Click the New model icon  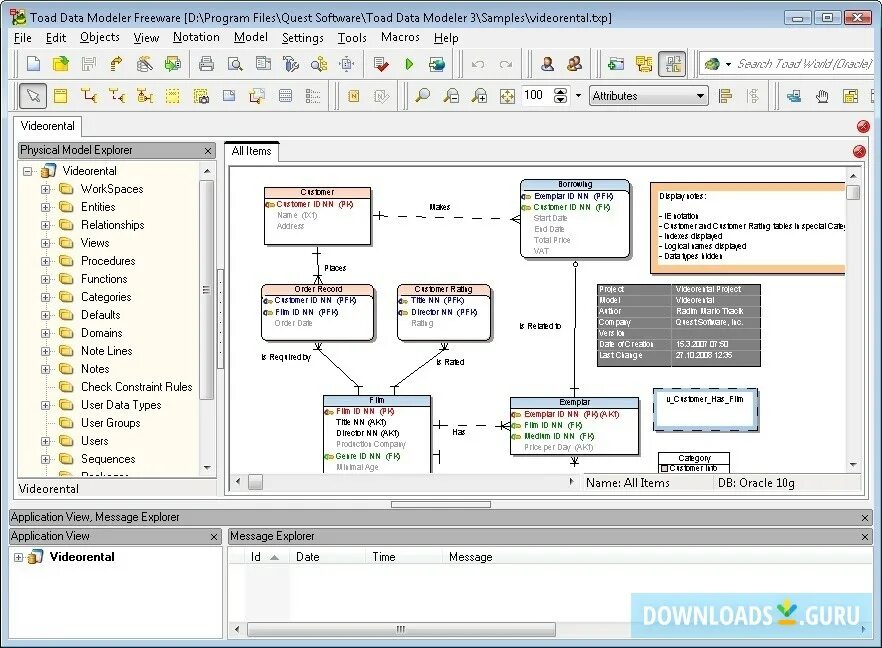click(x=33, y=64)
